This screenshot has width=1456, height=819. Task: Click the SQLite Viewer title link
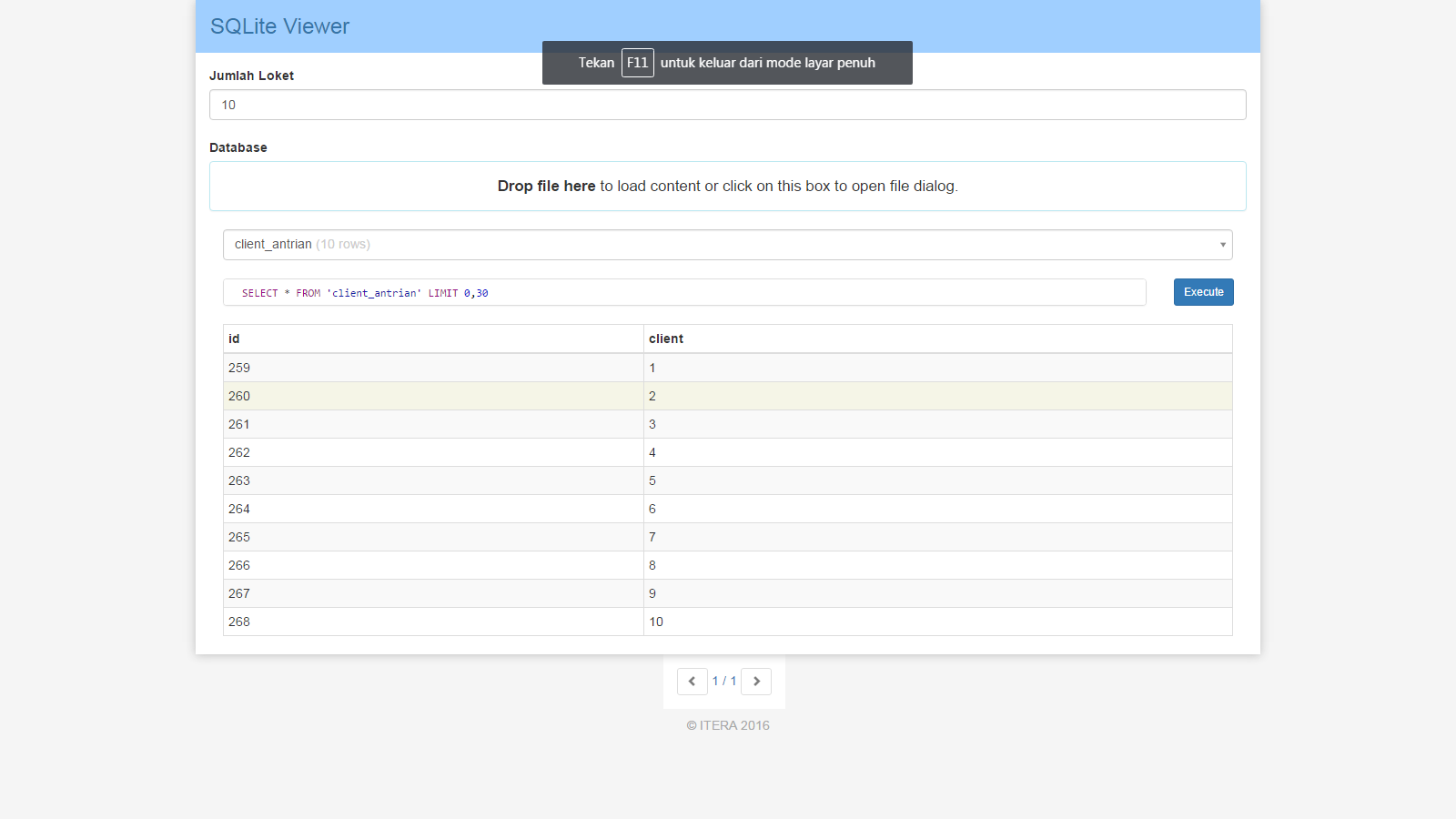click(x=279, y=26)
